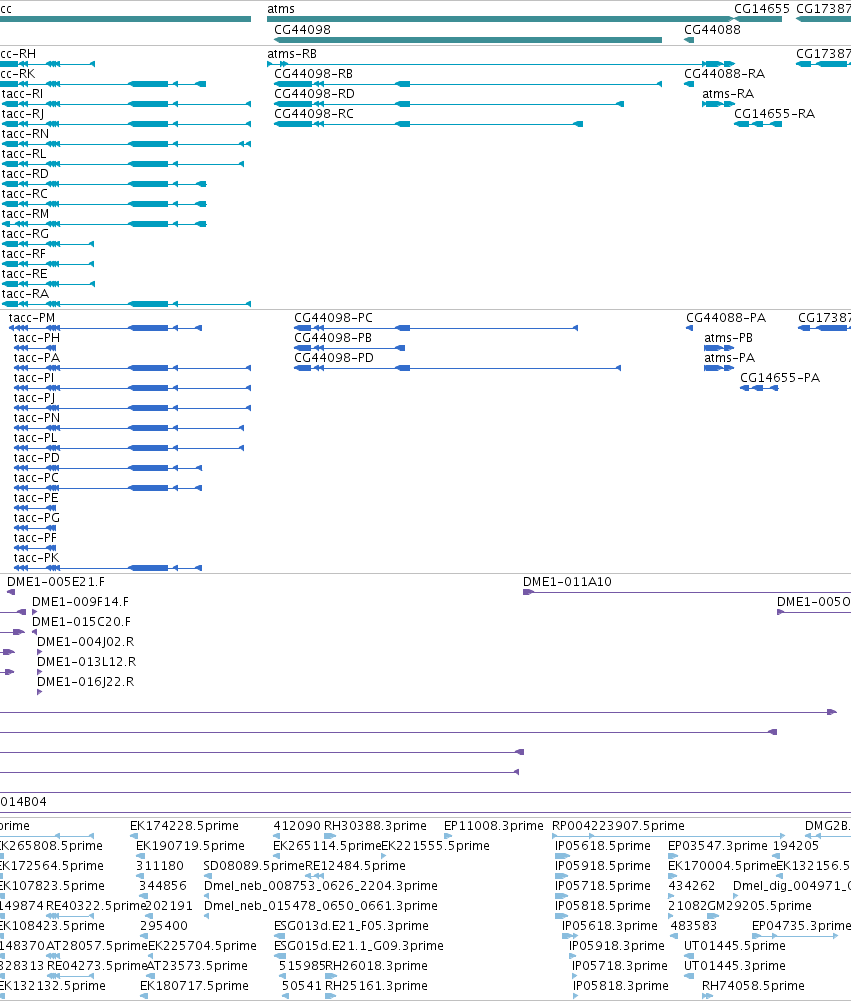The height and width of the screenshot is (1001, 851).
Task: Click the ESG013d.E21_F05.3prime label
Action: [352, 926]
